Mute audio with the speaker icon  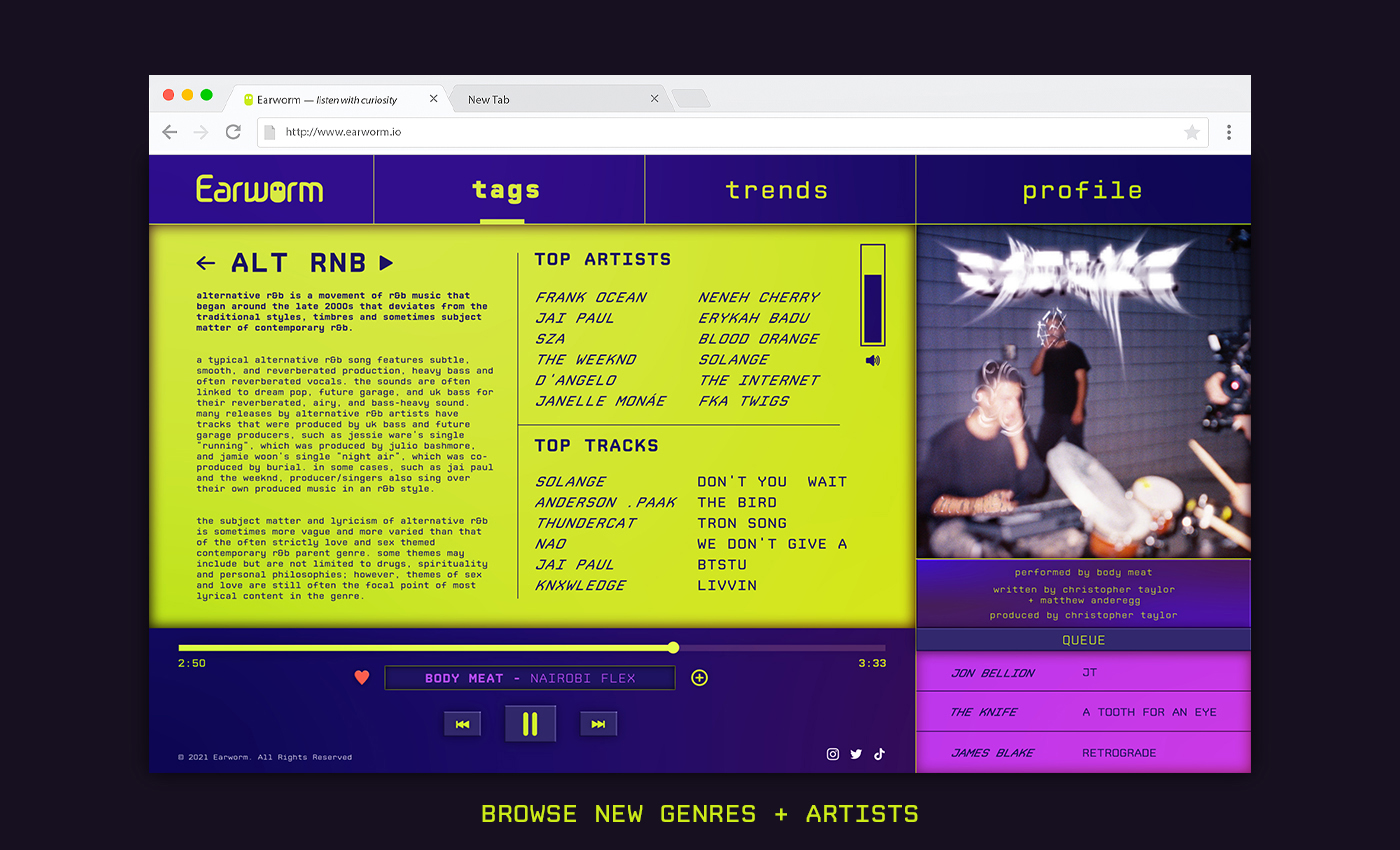pyautogui.click(x=873, y=360)
